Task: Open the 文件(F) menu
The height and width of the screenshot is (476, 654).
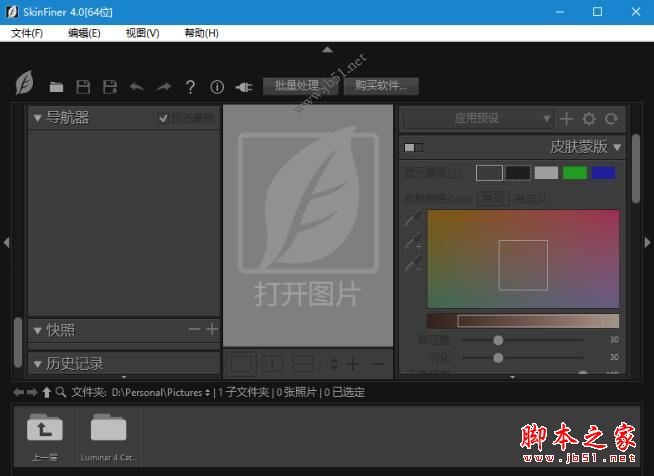Action: coord(27,33)
